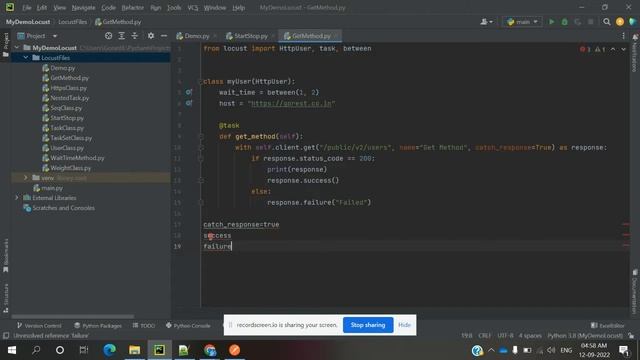Open Version Control tool window

(x=39, y=325)
